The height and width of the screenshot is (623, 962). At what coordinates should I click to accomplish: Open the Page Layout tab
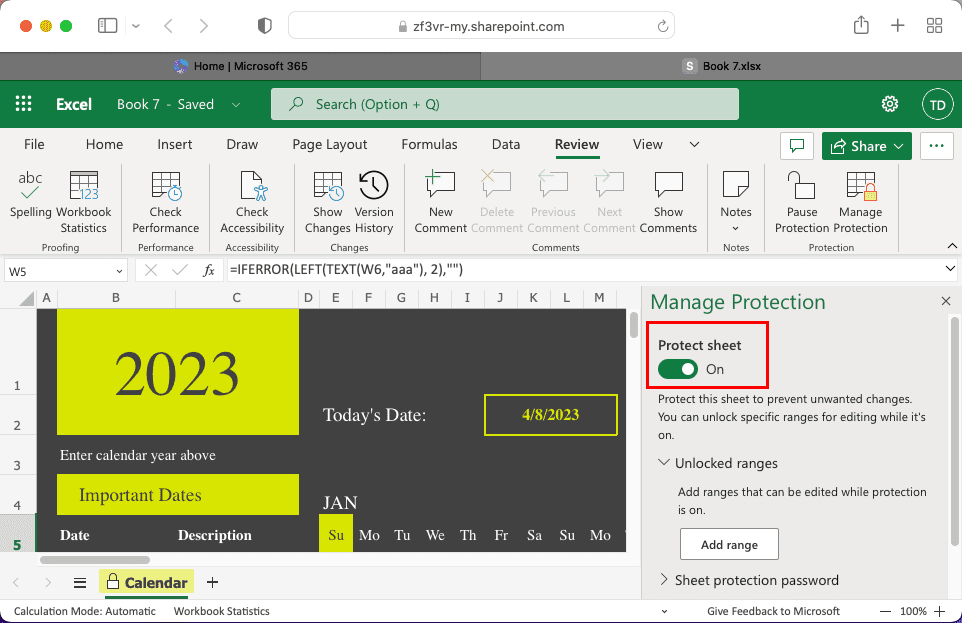pyautogui.click(x=329, y=144)
